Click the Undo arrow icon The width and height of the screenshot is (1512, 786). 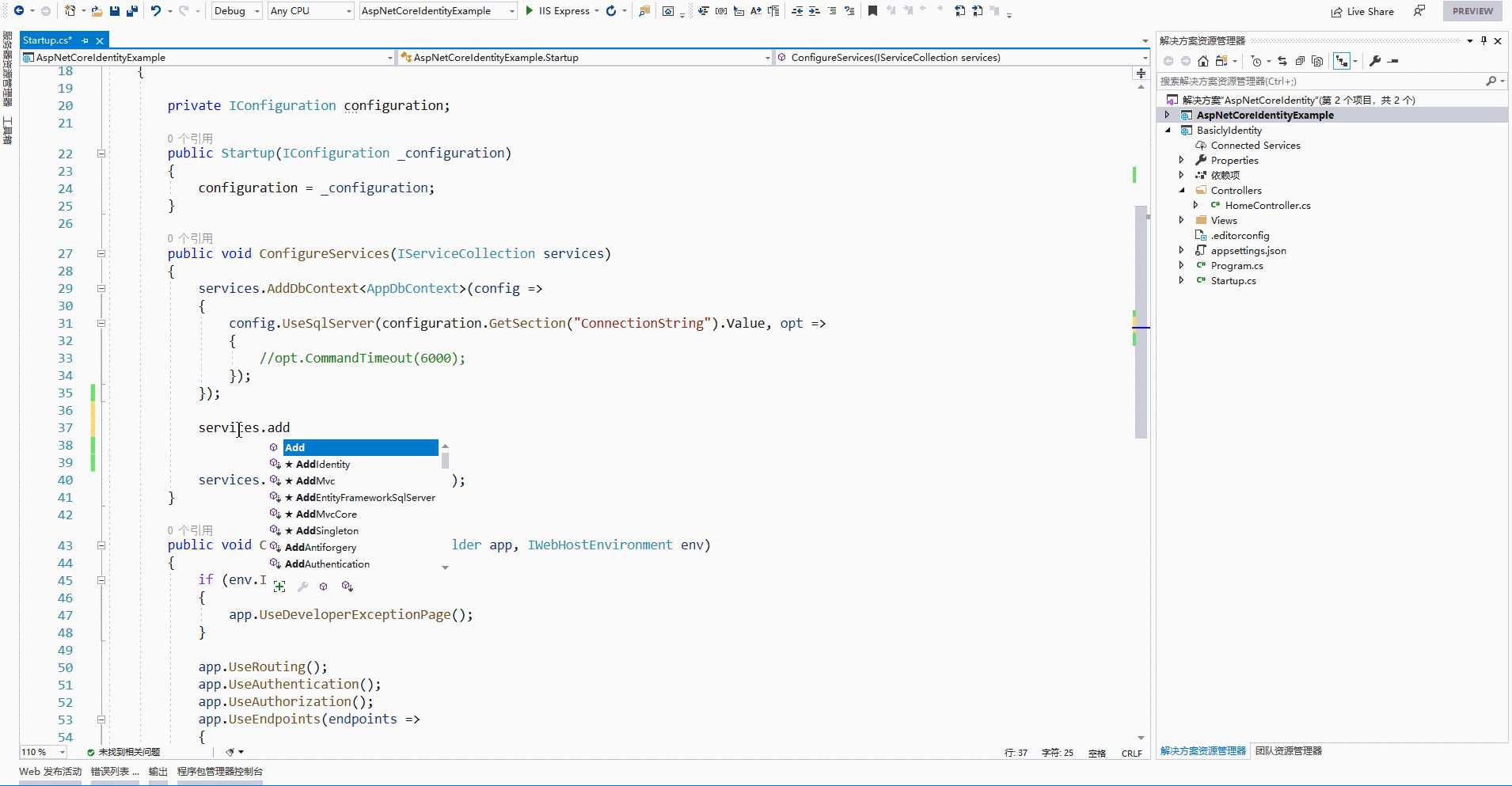[x=156, y=11]
